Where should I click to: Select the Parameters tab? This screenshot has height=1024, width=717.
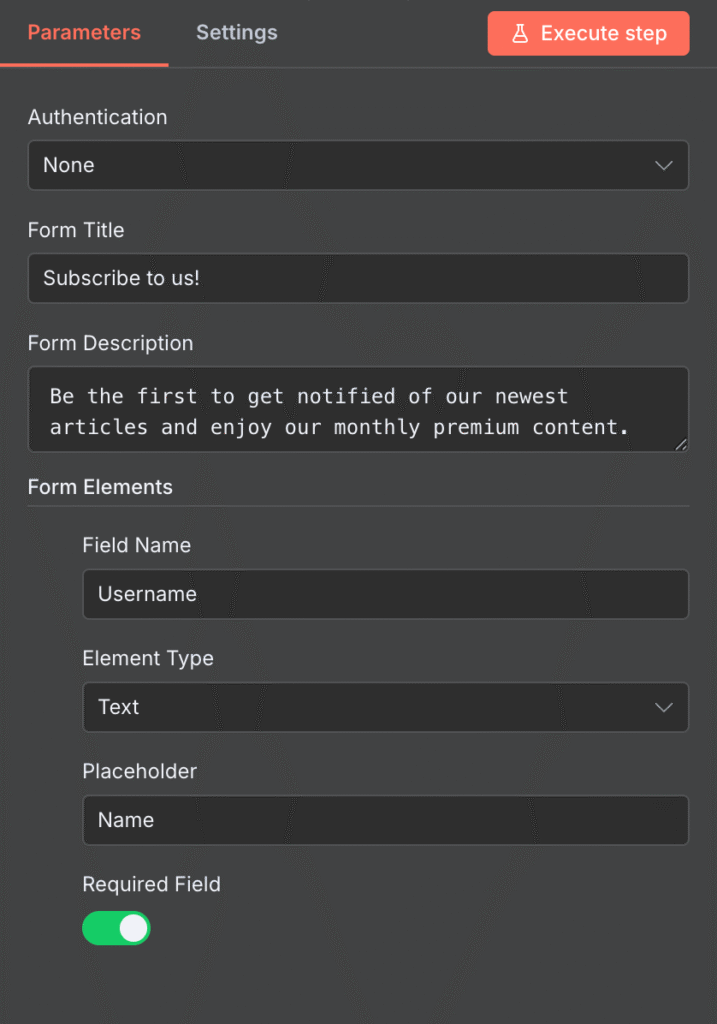pyautogui.click(x=84, y=32)
